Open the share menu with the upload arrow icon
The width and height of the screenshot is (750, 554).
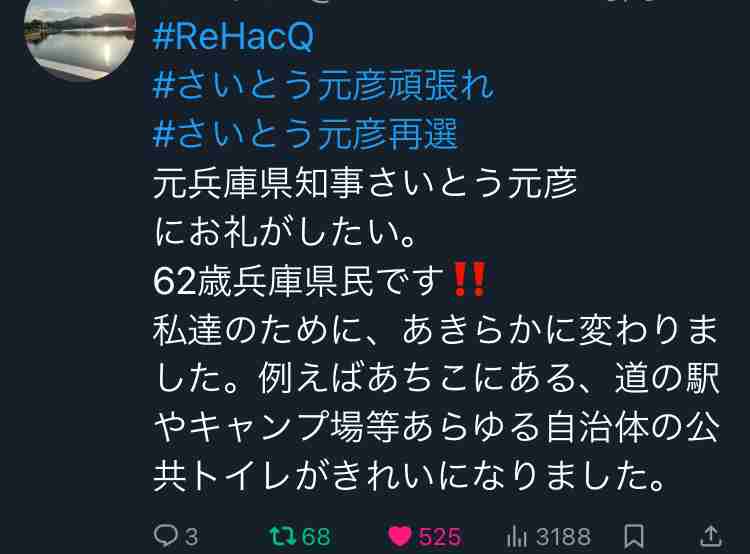710,536
